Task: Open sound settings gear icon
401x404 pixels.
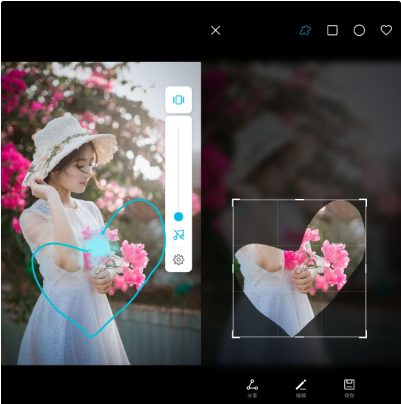Action: pyautogui.click(x=178, y=259)
